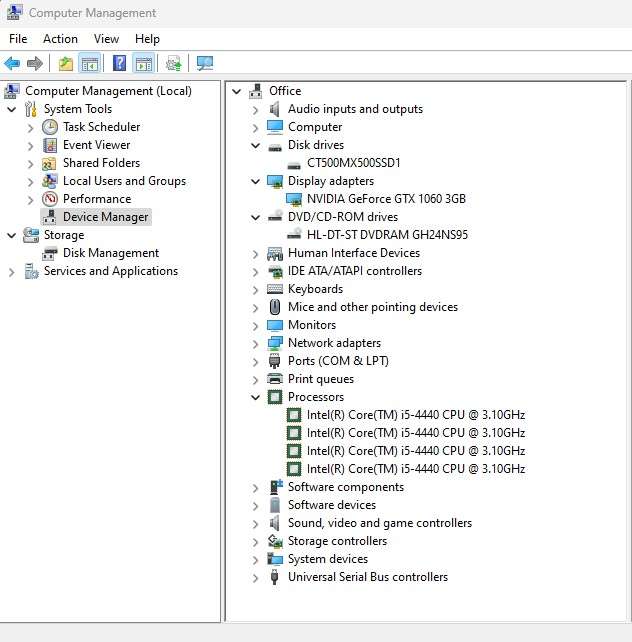
Task: Click the Network adapters icon
Action: coord(275,343)
